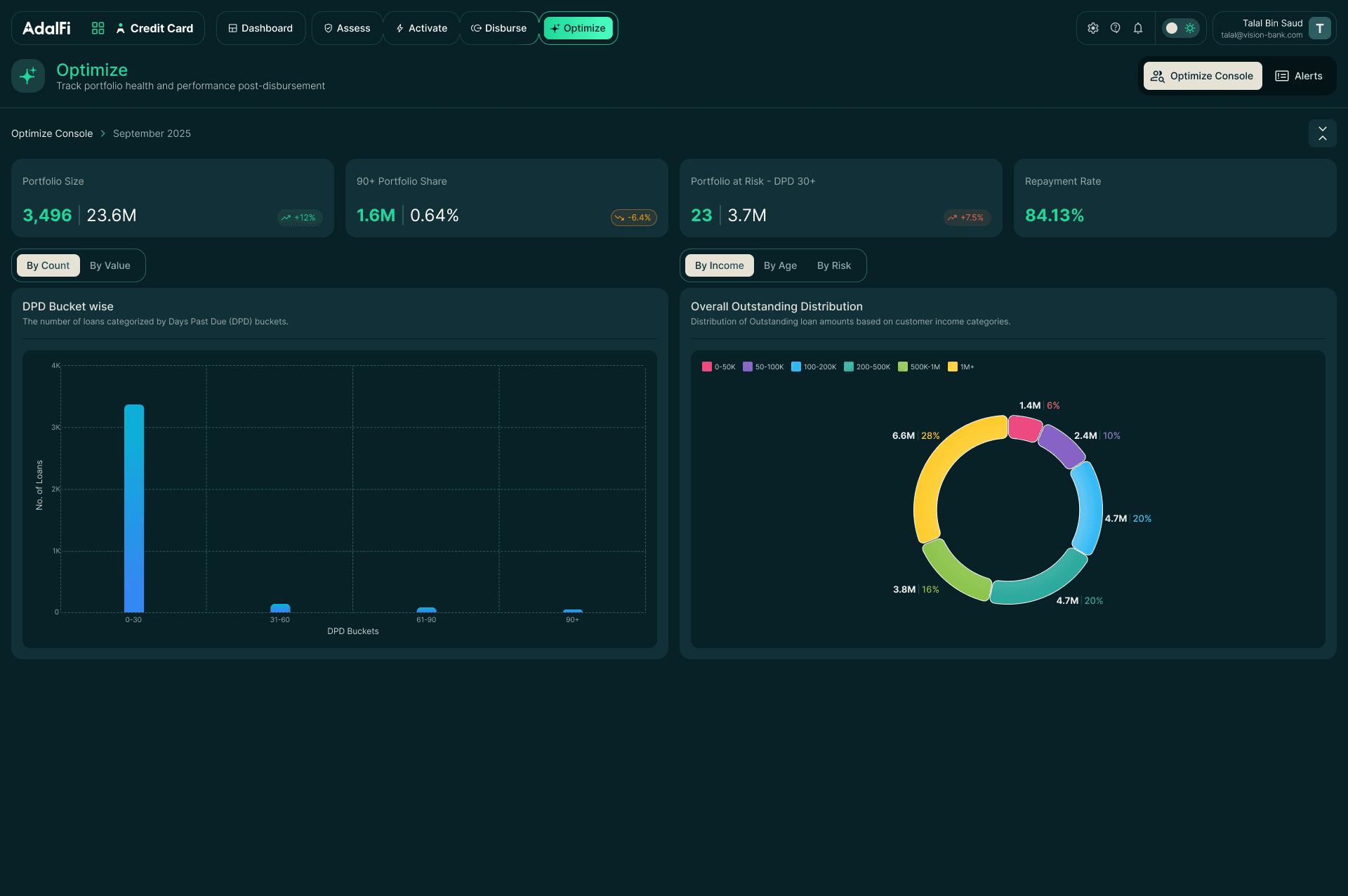1348x896 pixels.
Task: Click the Activate lightning bolt icon
Action: tap(400, 28)
